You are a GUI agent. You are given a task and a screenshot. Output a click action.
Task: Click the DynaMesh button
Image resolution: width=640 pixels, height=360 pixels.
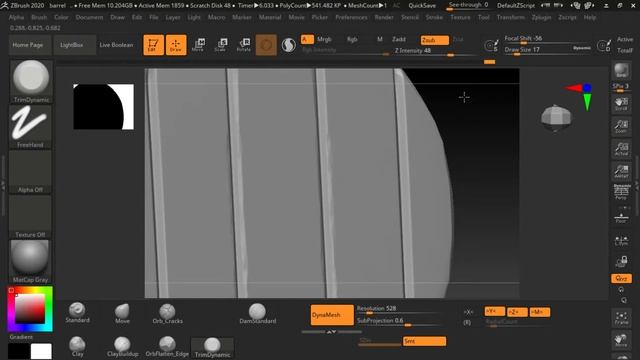(332, 315)
